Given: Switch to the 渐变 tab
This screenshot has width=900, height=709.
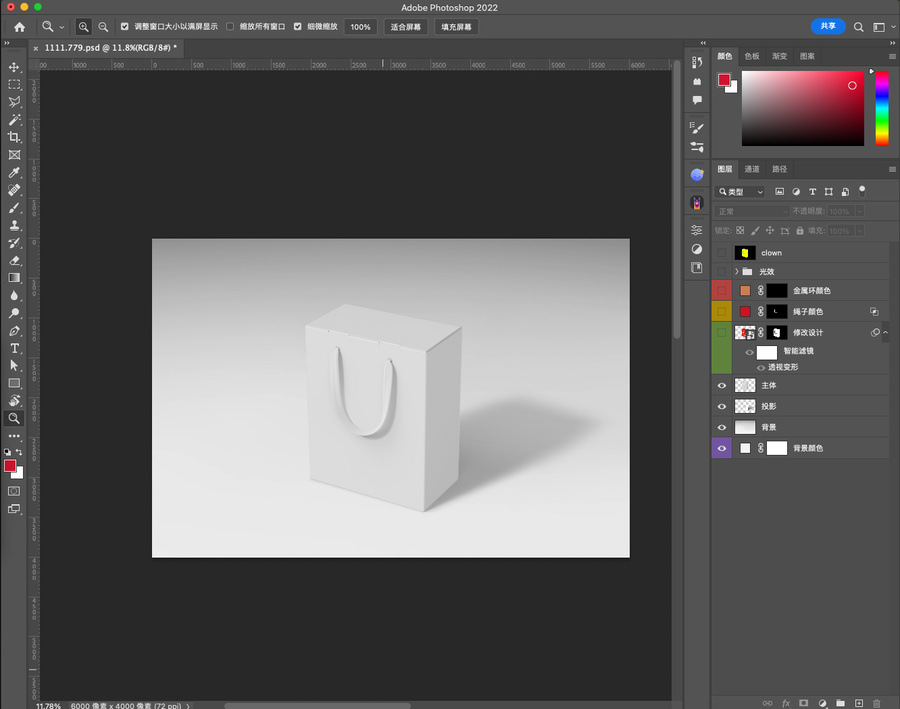Looking at the screenshot, I should click(x=779, y=56).
